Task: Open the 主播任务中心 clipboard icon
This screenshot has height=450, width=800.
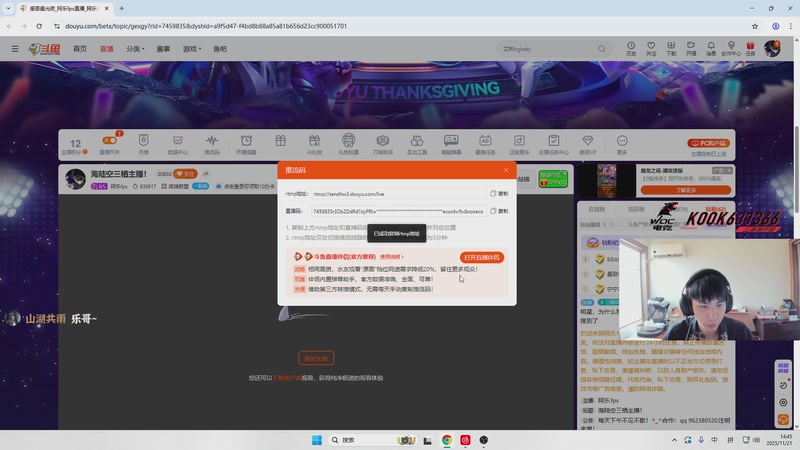Action: click(554, 144)
